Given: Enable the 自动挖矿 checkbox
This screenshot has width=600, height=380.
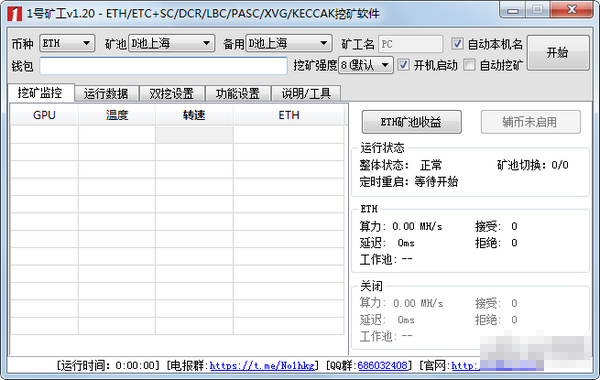Looking at the screenshot, I should coord(469,65).
